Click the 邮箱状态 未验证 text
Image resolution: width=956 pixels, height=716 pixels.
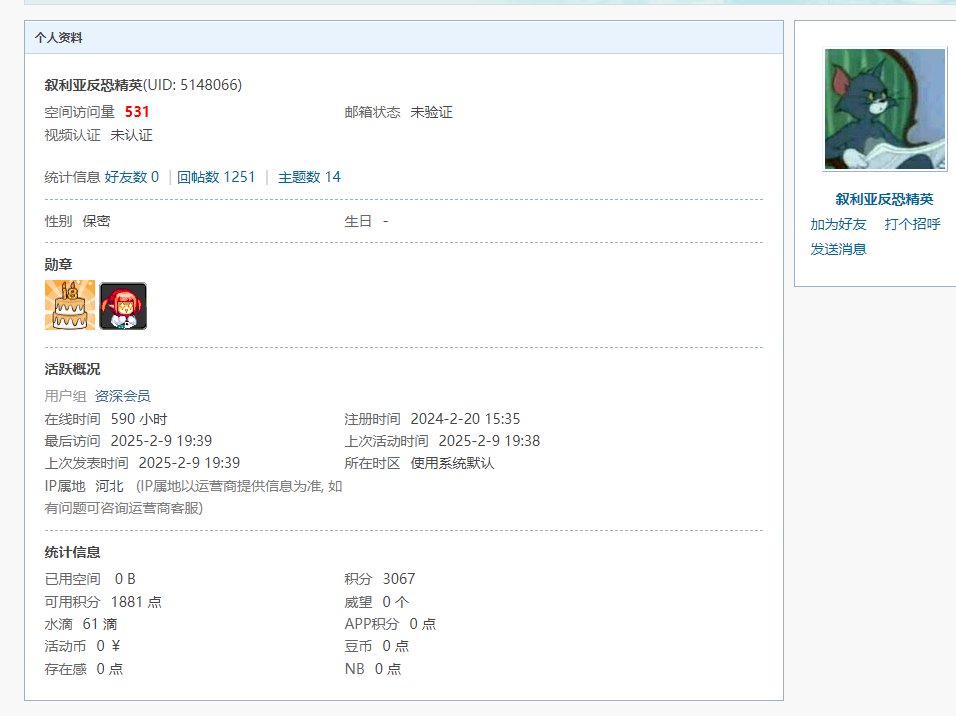(399, 112)
